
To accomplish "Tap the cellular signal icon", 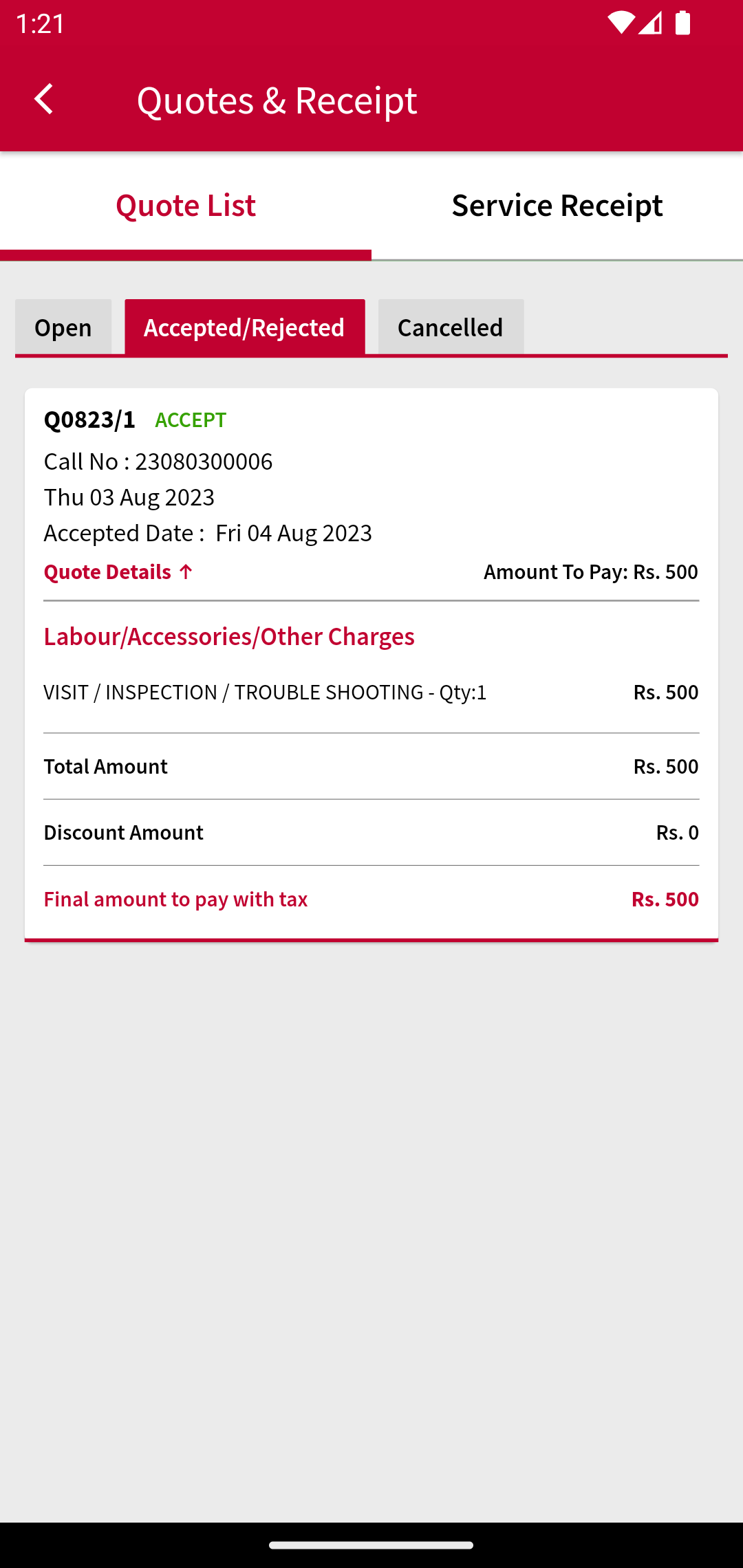I will (650, 23).
